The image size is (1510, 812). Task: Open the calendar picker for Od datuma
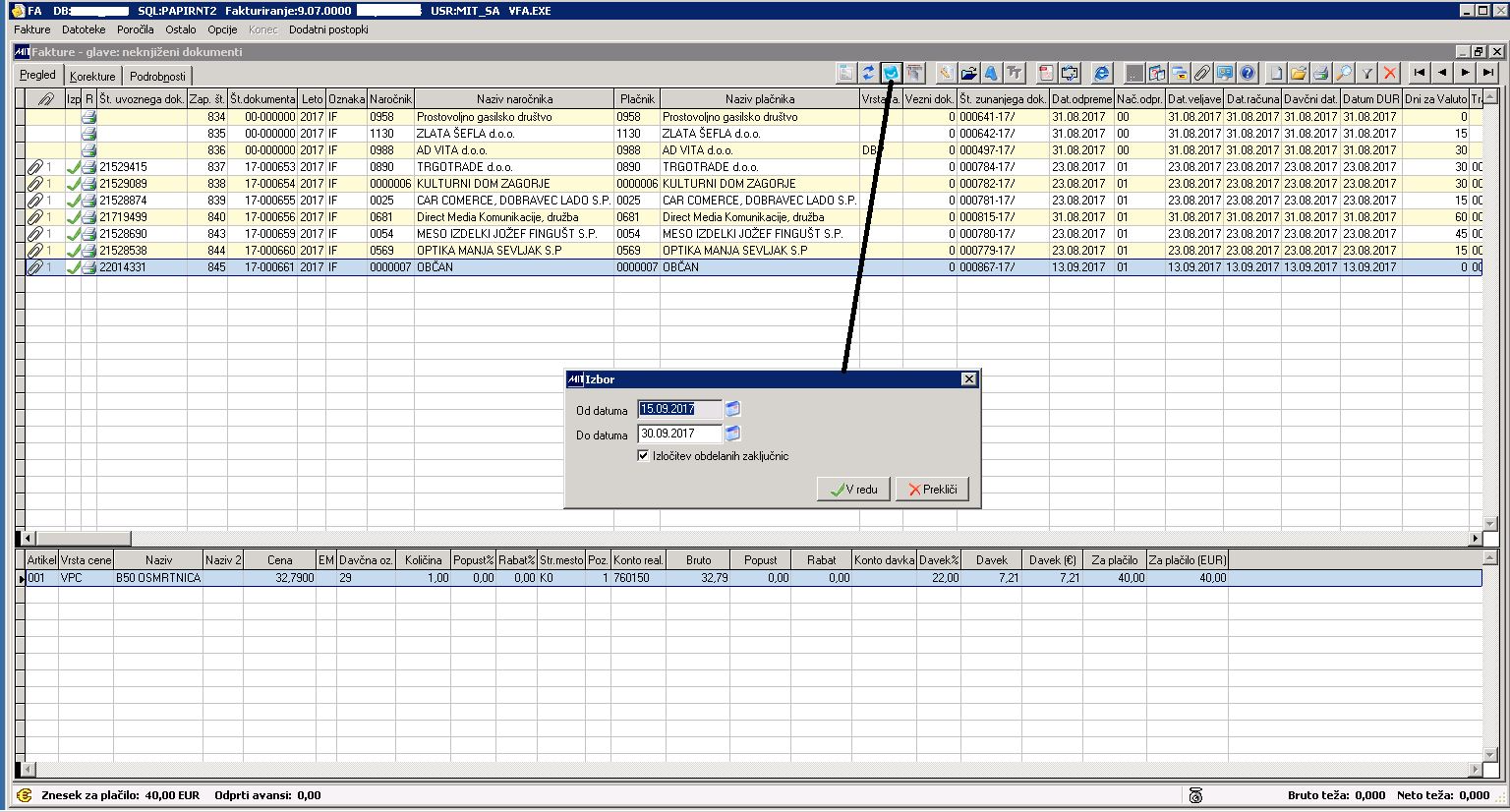pos(732,408)
